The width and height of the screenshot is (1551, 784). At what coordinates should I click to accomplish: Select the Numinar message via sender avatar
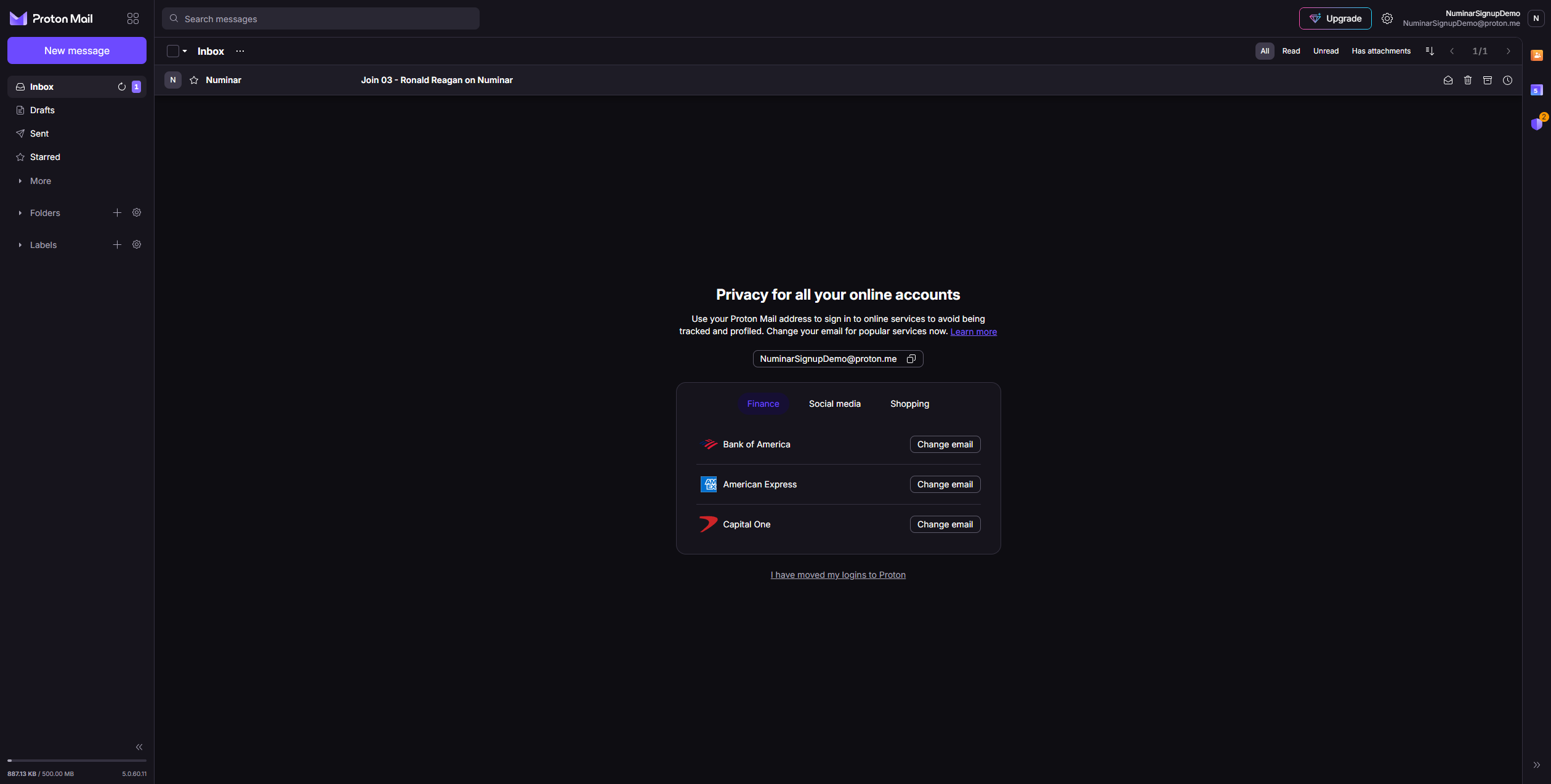(x=173, y=80)
